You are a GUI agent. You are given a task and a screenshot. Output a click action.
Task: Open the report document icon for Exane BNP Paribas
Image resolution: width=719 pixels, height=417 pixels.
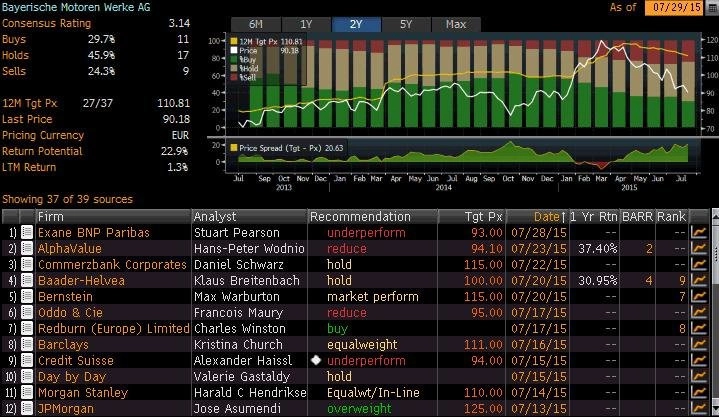pos(27,232)
